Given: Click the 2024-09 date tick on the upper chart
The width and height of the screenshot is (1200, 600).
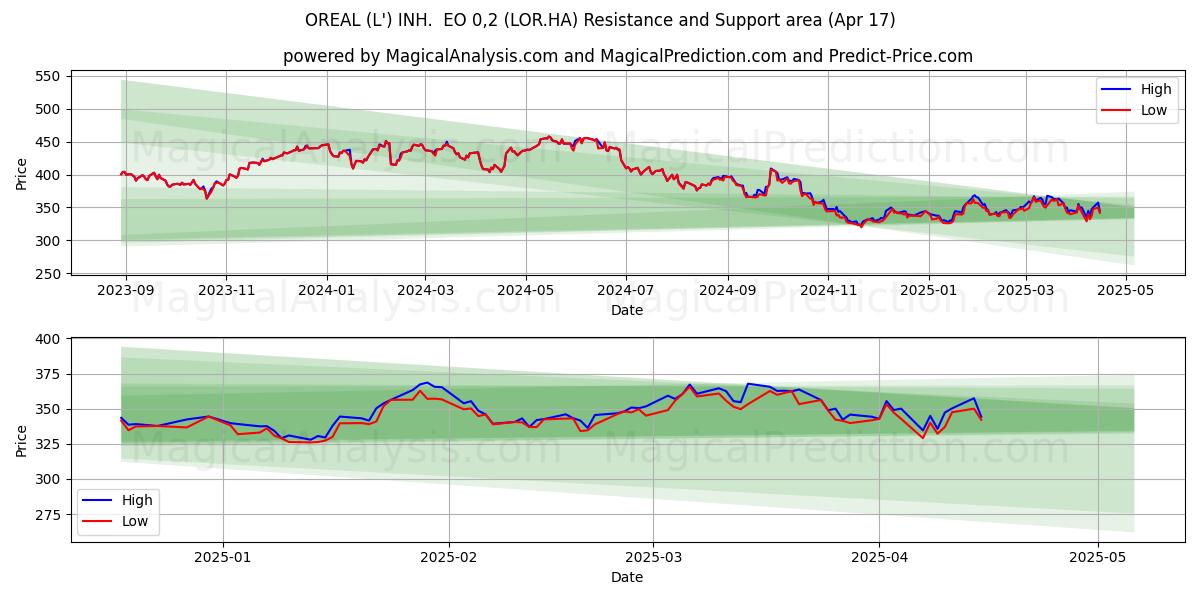Looking at the screenshot, I should pyautogui.click(x=728, y=292).
